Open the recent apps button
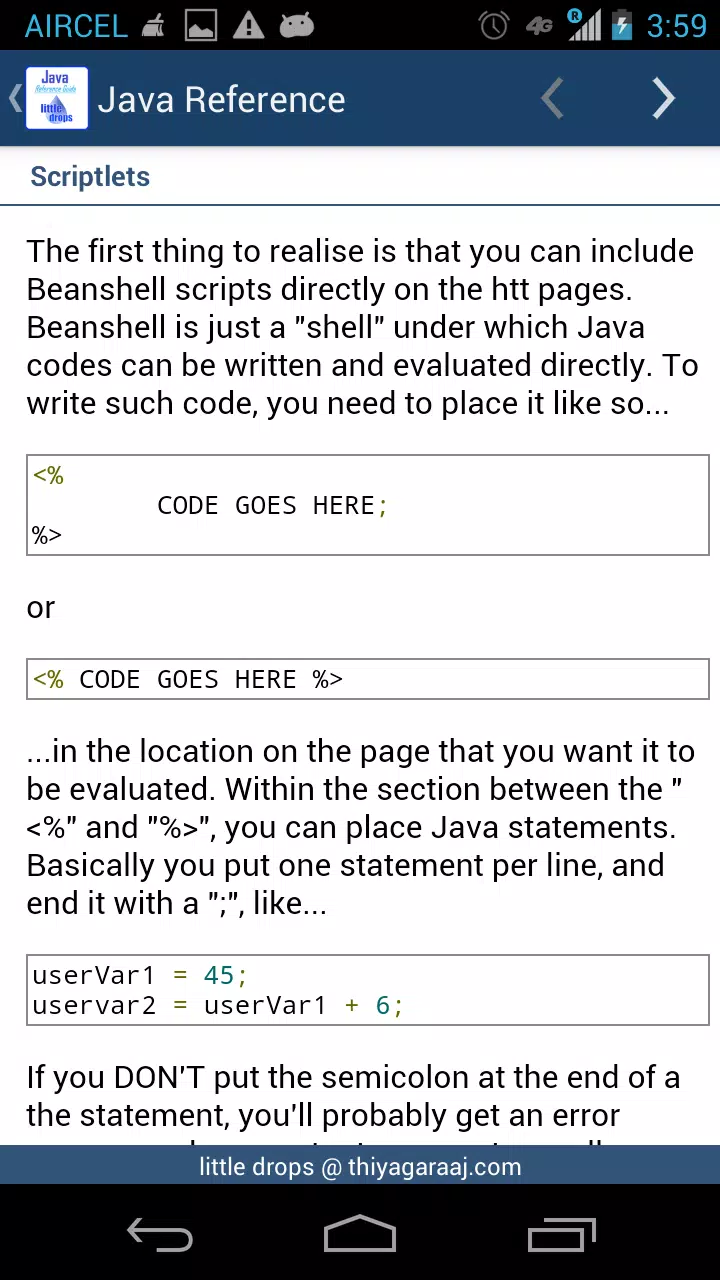 point(561,1234)
